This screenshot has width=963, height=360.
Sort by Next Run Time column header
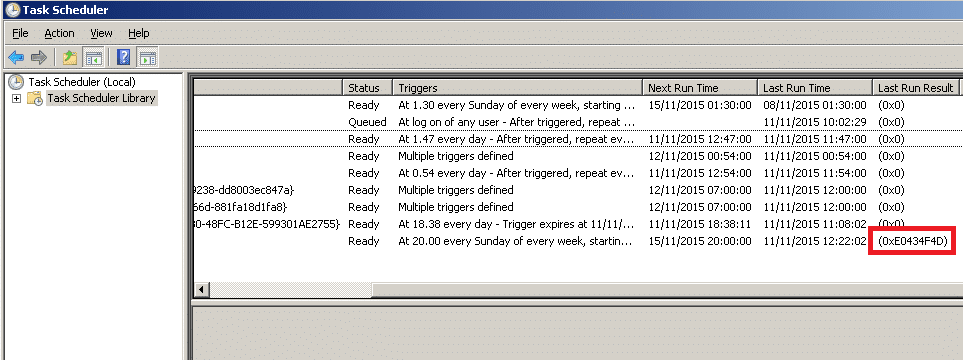click(700, 88)
